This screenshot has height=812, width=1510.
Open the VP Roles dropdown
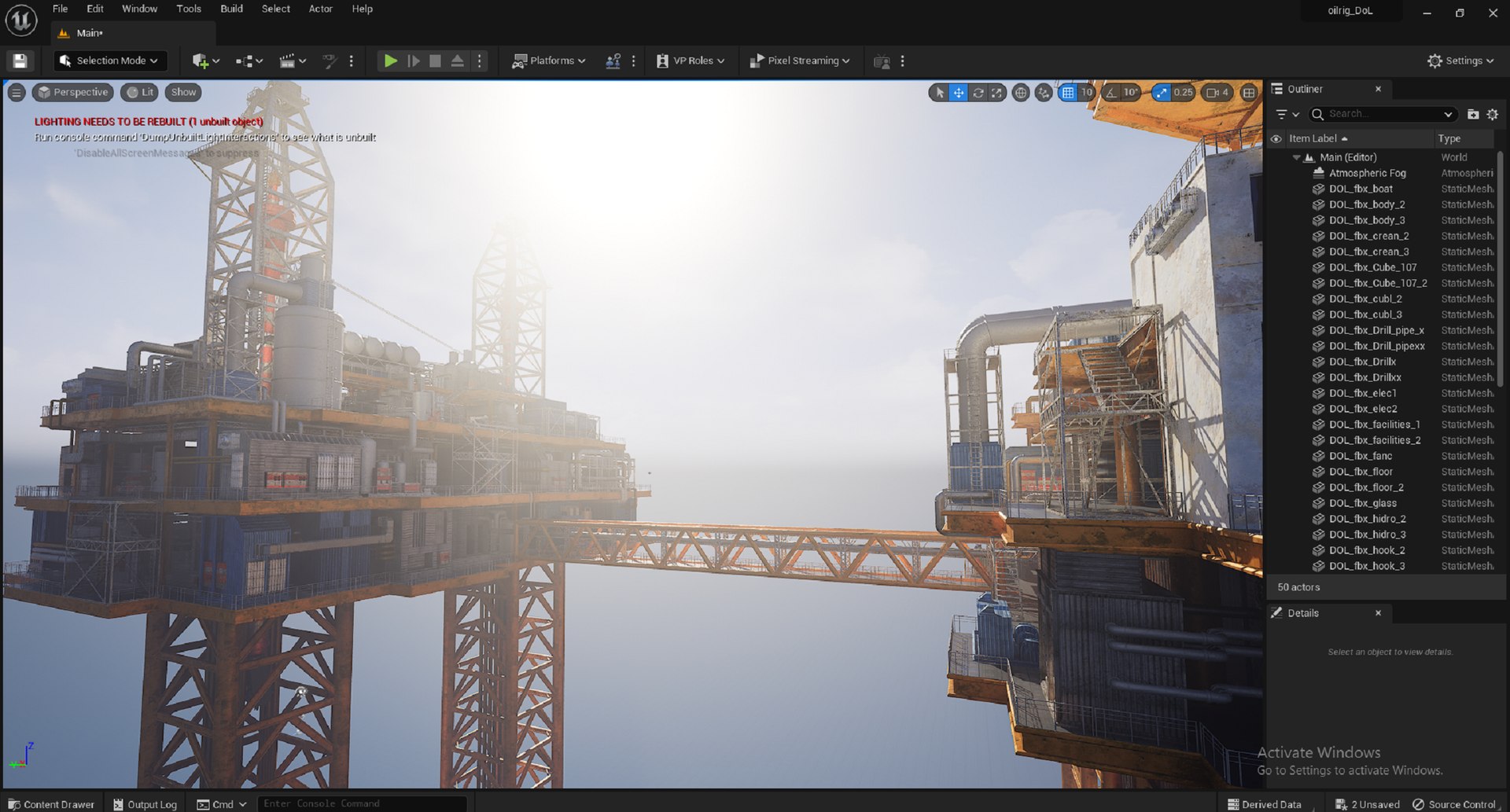(691, 61)
